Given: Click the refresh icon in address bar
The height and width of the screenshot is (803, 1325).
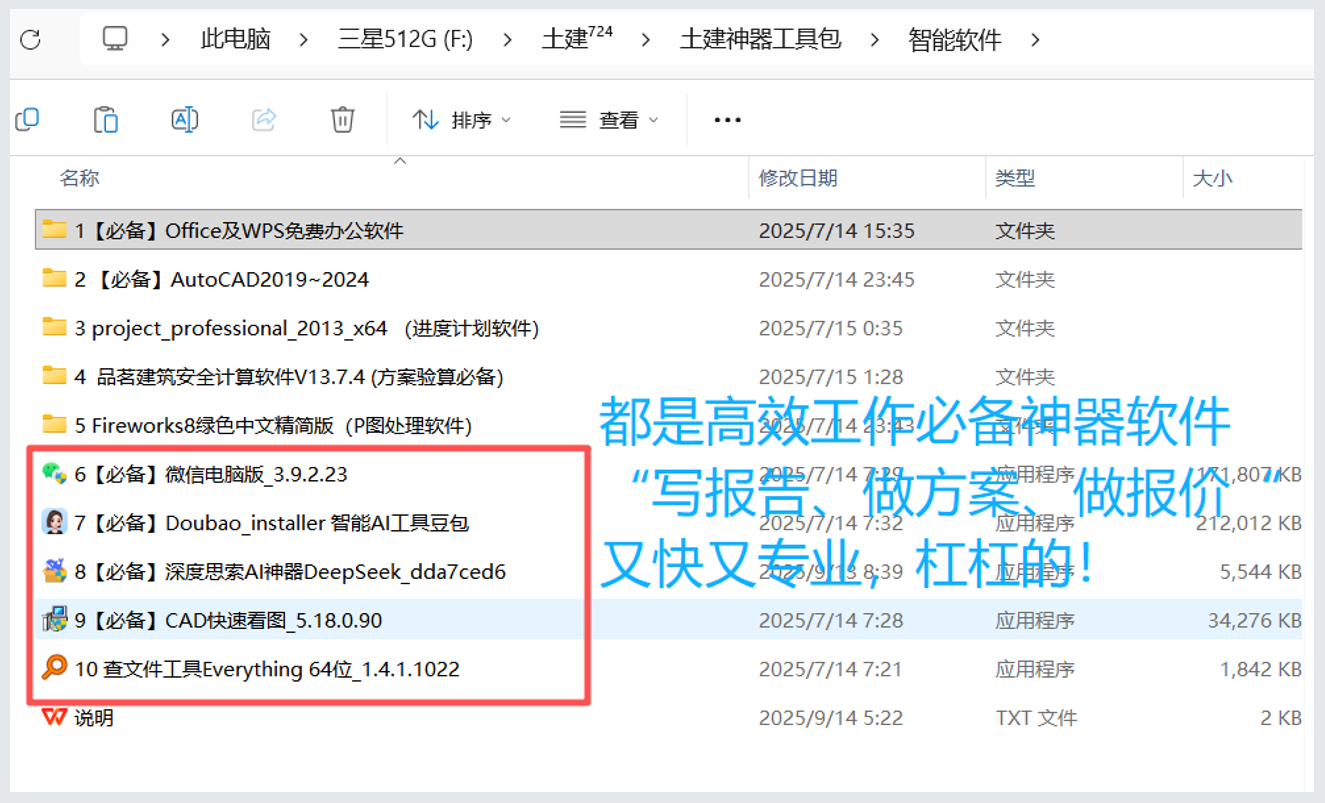Looking at the screenshot, I should click(30, 39).
